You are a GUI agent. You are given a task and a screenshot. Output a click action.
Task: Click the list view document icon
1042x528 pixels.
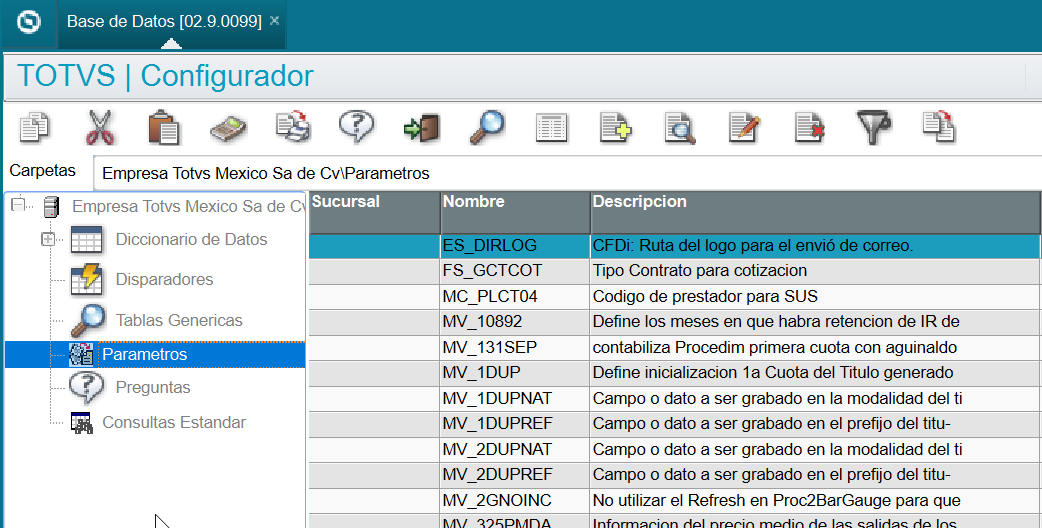click(x=552, y=128)
